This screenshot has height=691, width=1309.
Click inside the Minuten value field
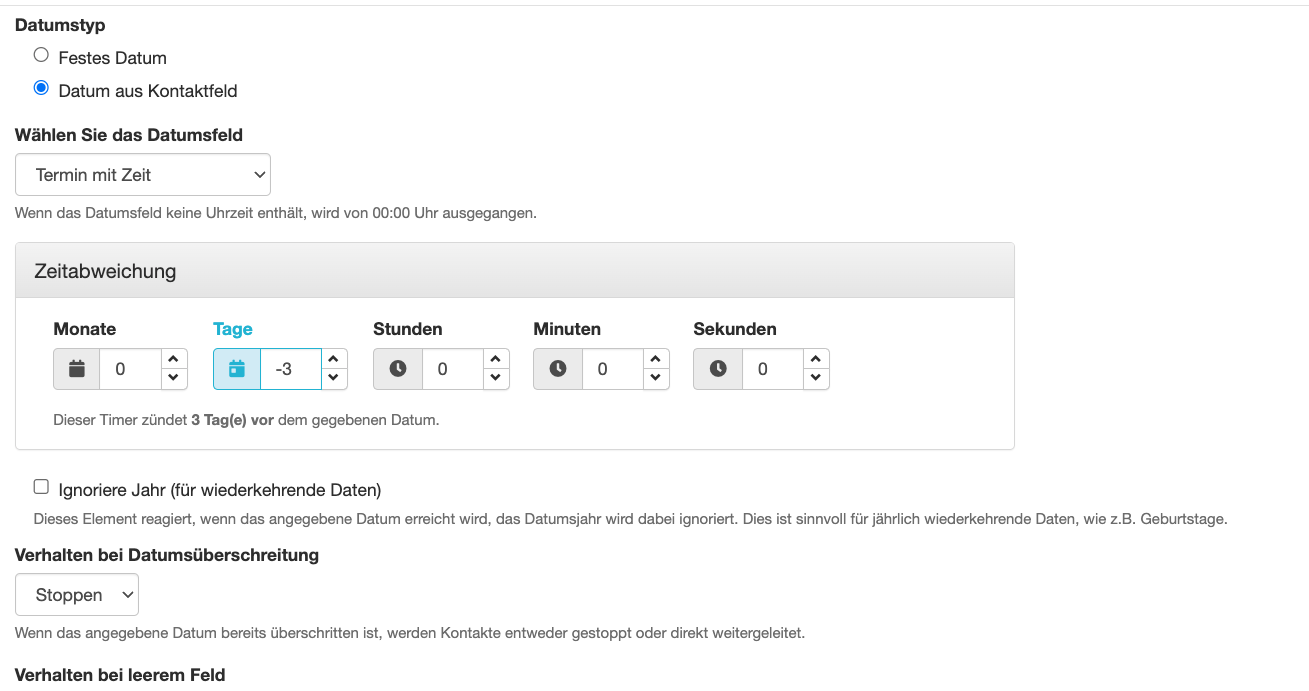point(612,369)
